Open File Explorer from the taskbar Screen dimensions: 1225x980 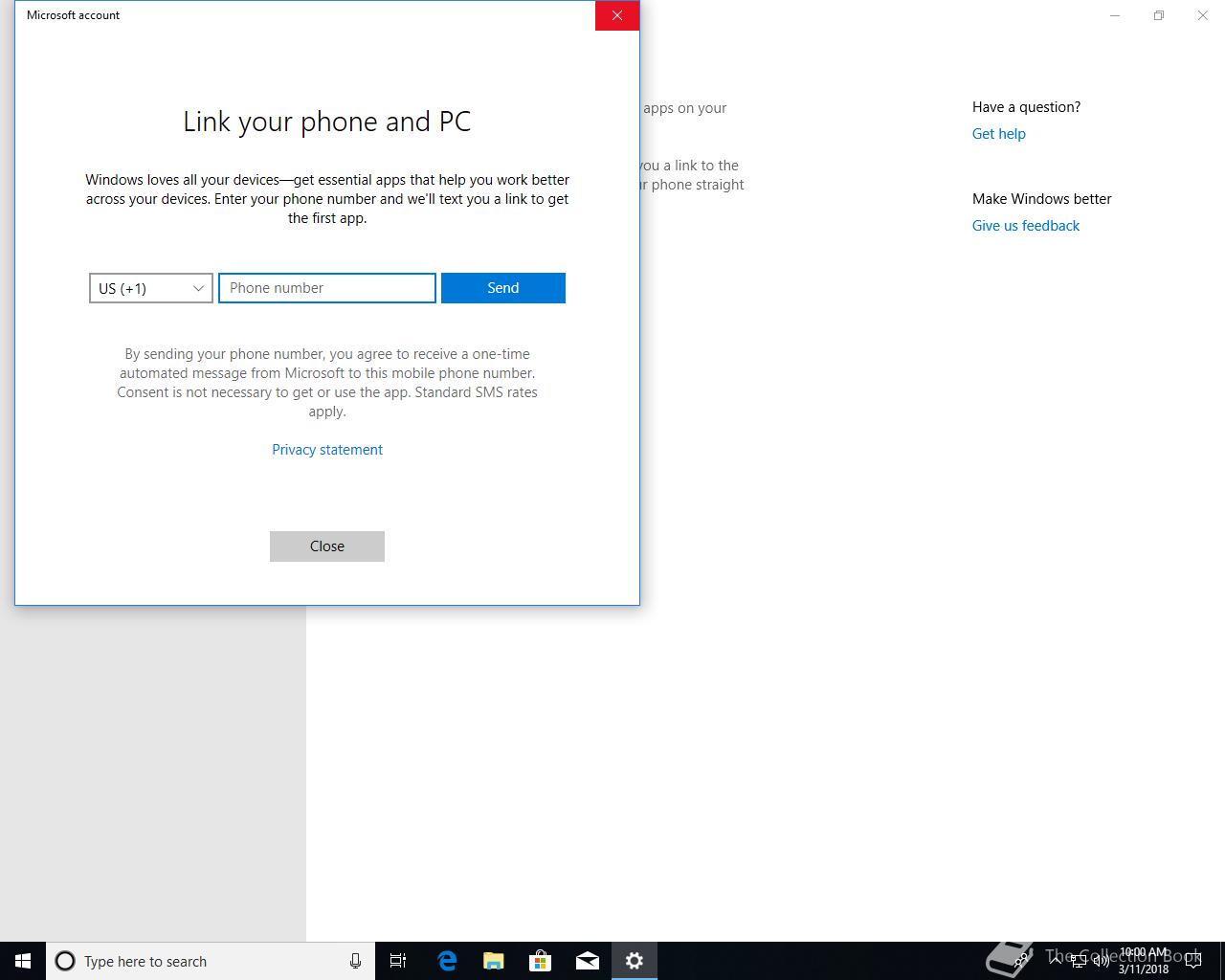tap(494, 961)
